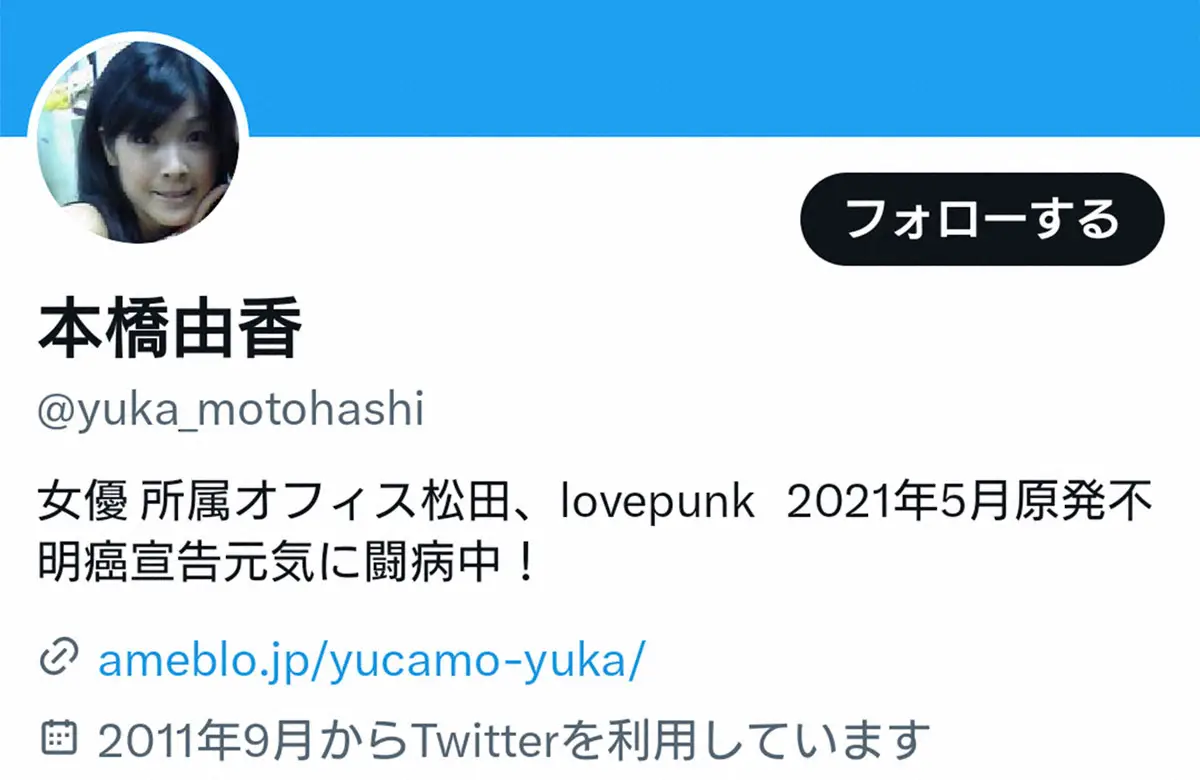Select the display name 本橋由香
The image size is (1200, 780).
170,331
